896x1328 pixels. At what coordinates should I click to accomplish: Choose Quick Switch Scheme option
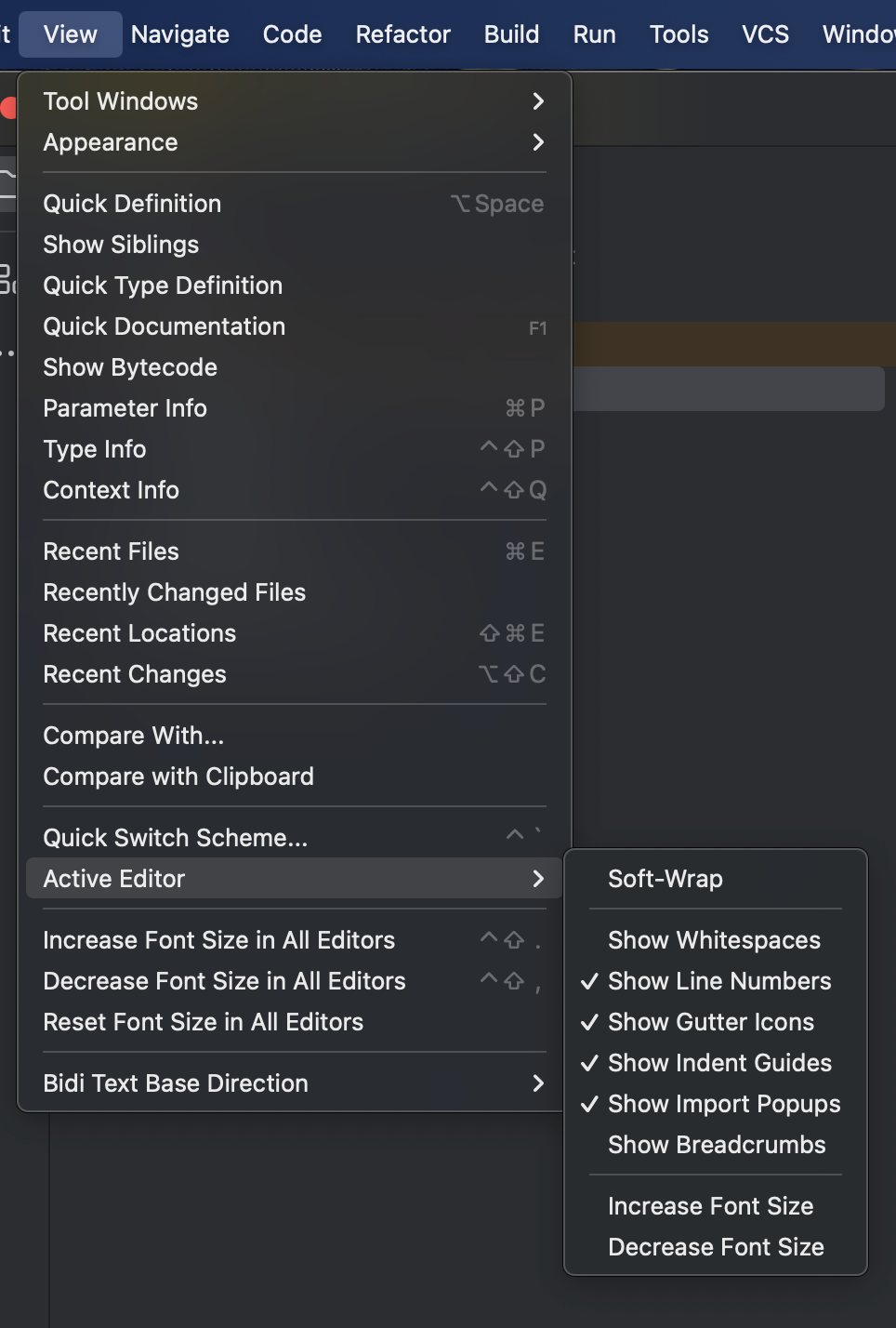(x=294, y=838)
